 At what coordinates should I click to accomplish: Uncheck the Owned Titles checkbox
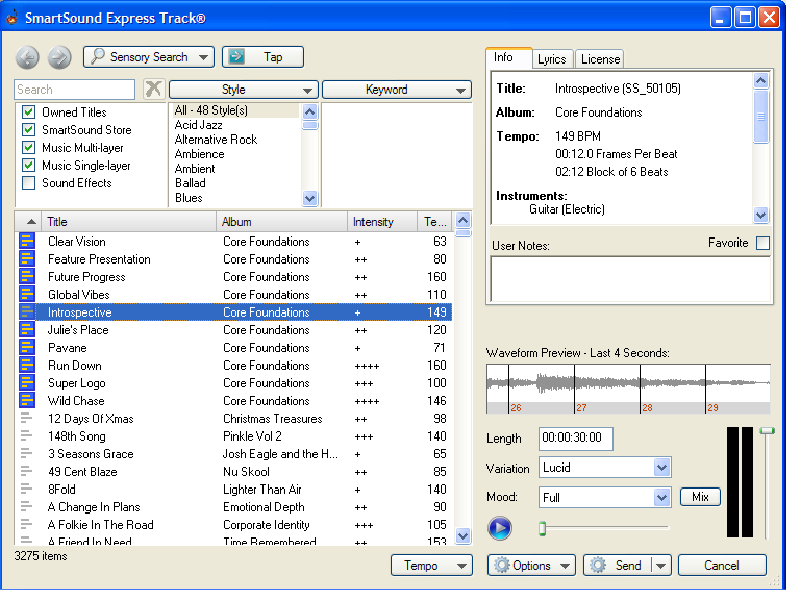tap(29, 112)
